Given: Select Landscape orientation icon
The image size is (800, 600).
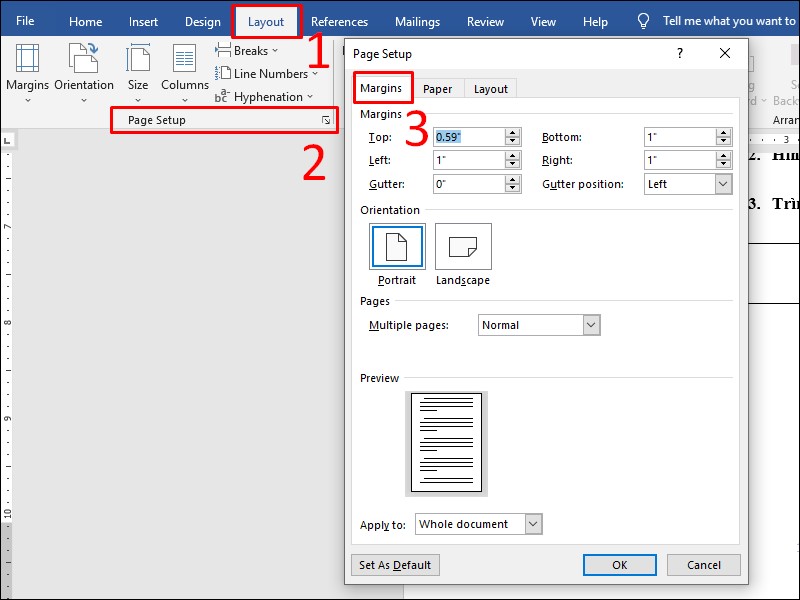Looking at the screenshot, I should tap(463, 246).
